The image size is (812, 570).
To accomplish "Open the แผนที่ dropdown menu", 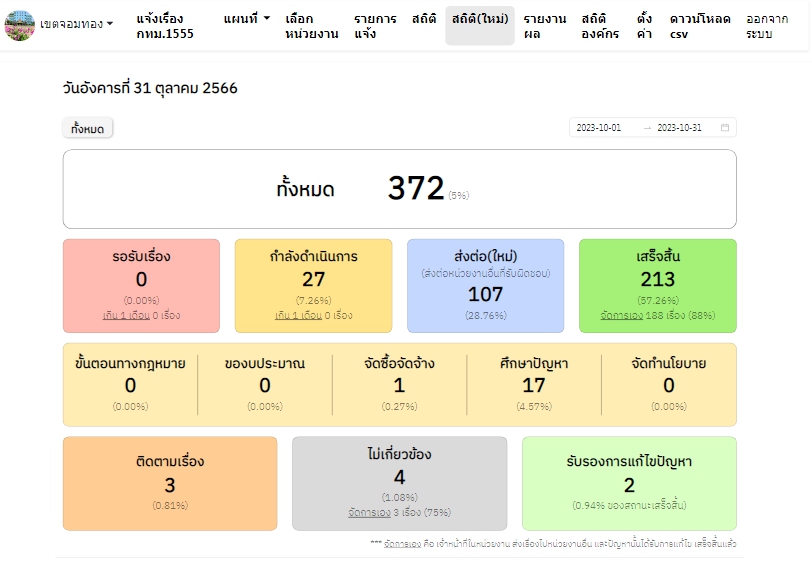I will (x=246, y=19).
